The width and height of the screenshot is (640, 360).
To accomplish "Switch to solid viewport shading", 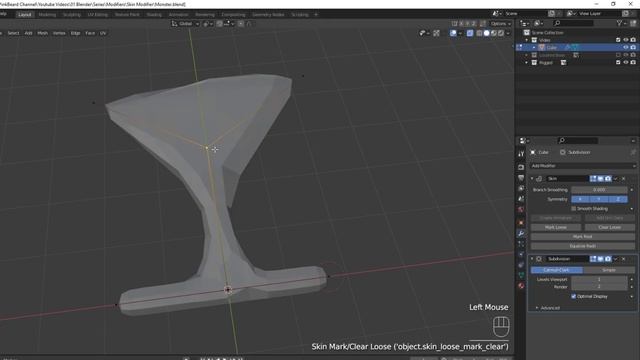I will point(487,33).
